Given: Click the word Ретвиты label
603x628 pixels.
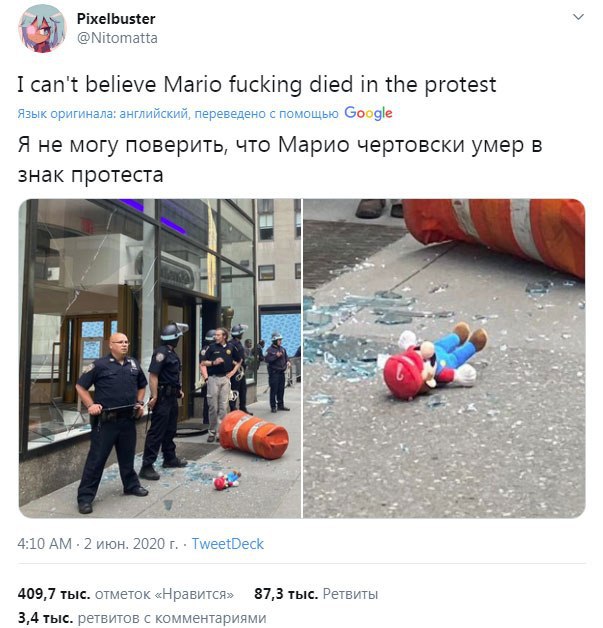Looking at the screenshot, I should click(x=350, y=594).
